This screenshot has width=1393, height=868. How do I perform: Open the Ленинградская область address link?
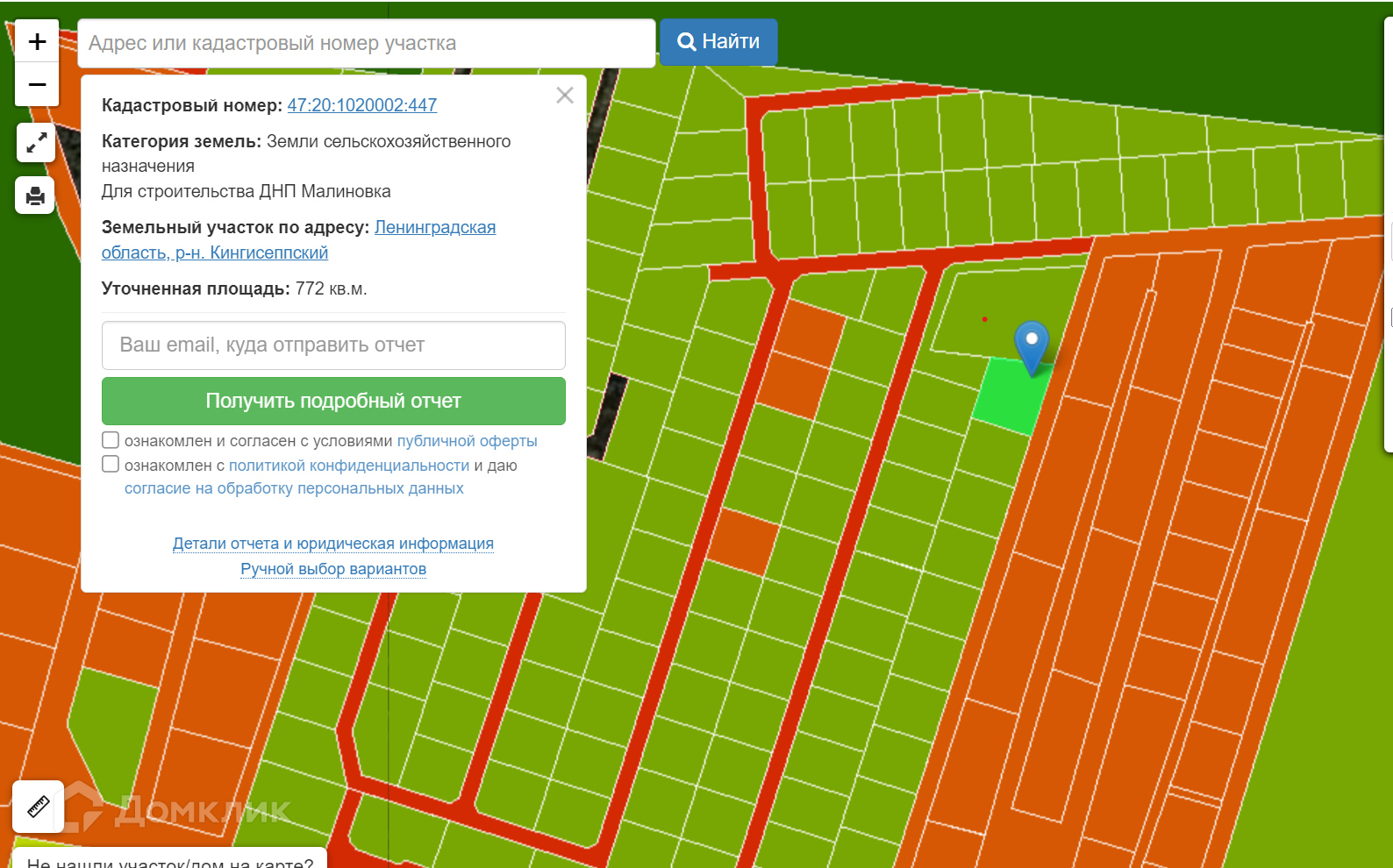298,240
